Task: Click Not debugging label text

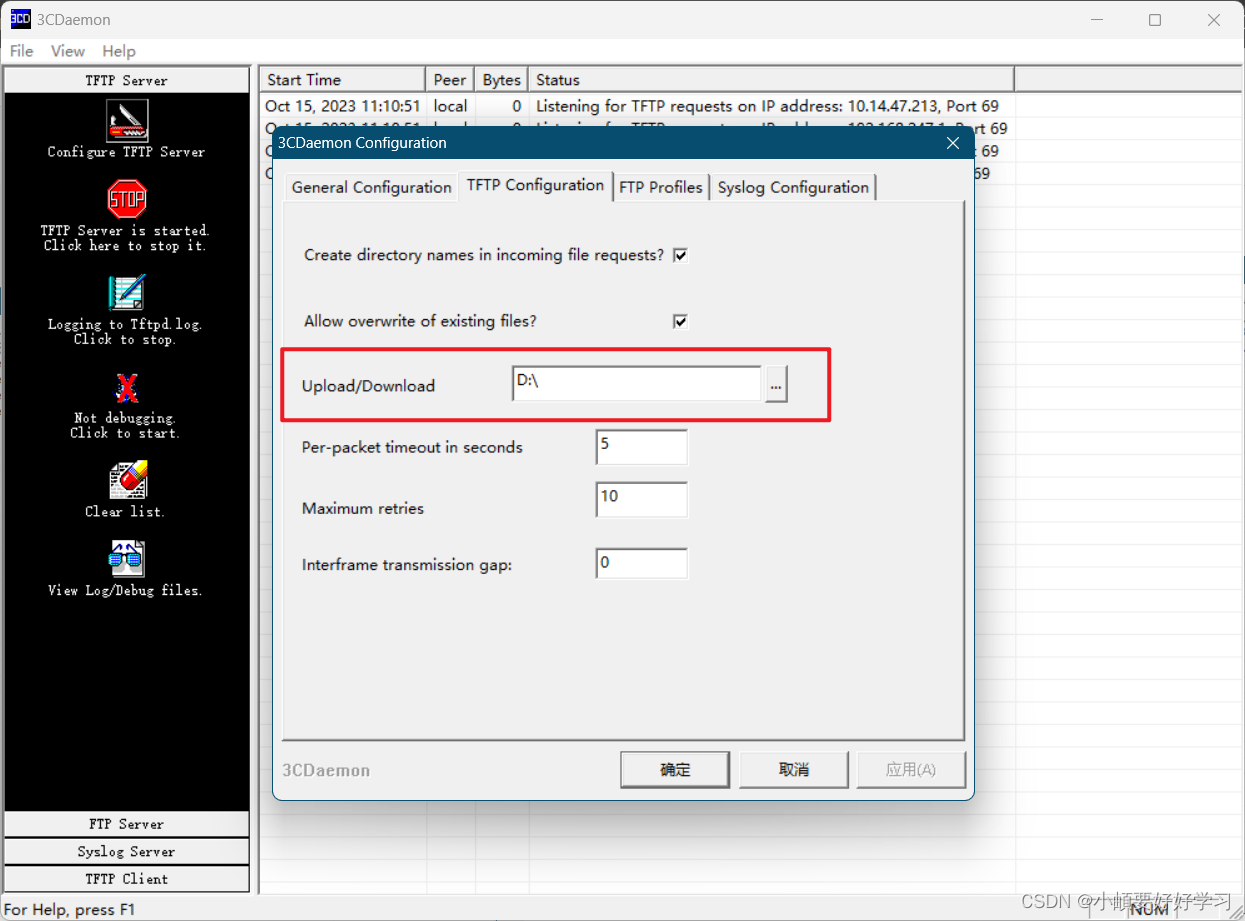Action: click(125, 425)
